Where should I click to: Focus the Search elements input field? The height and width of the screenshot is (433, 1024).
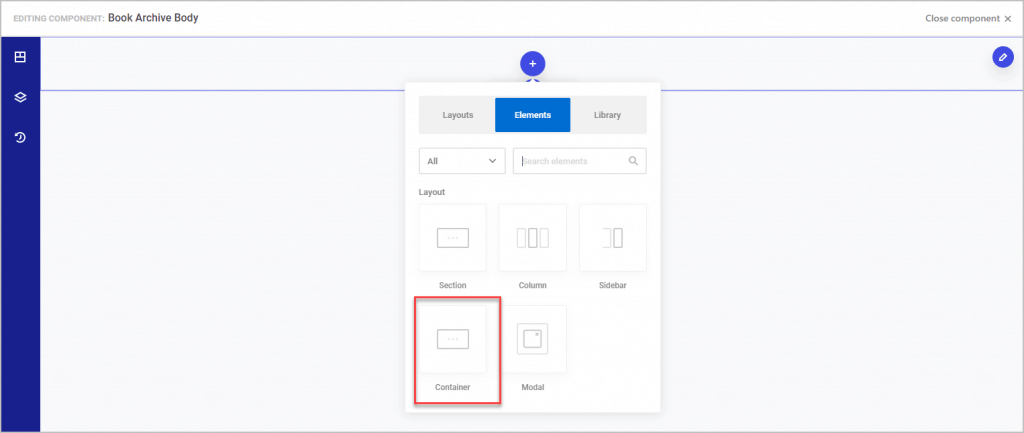coord(579,161)
